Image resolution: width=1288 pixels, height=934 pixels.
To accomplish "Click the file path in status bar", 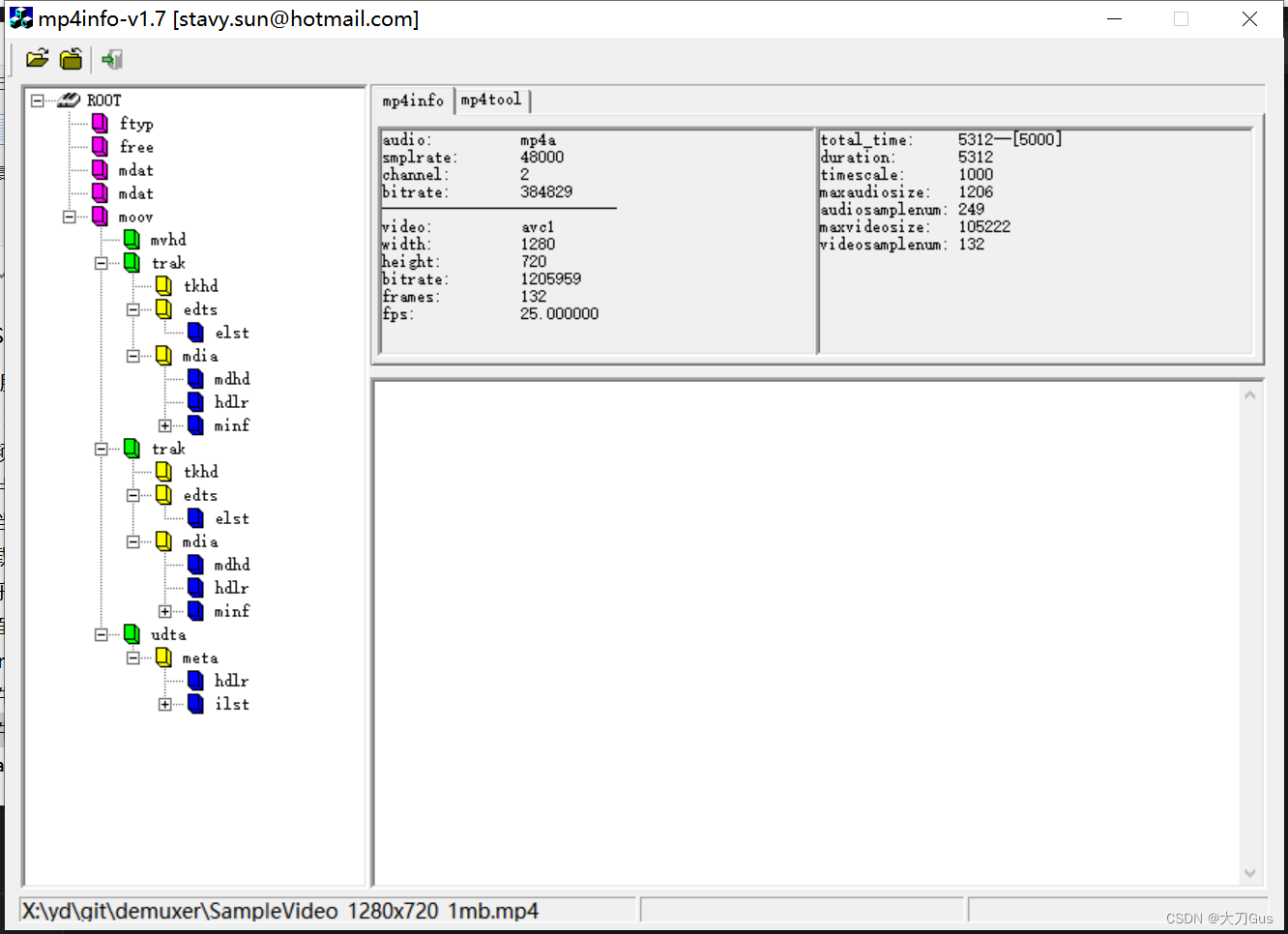I will (x=280, y=911).
